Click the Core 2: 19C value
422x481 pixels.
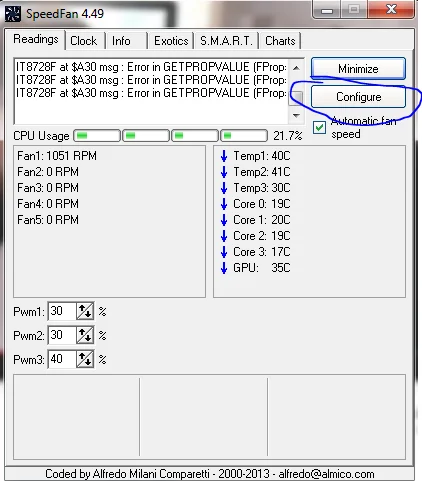click(262, 236)
